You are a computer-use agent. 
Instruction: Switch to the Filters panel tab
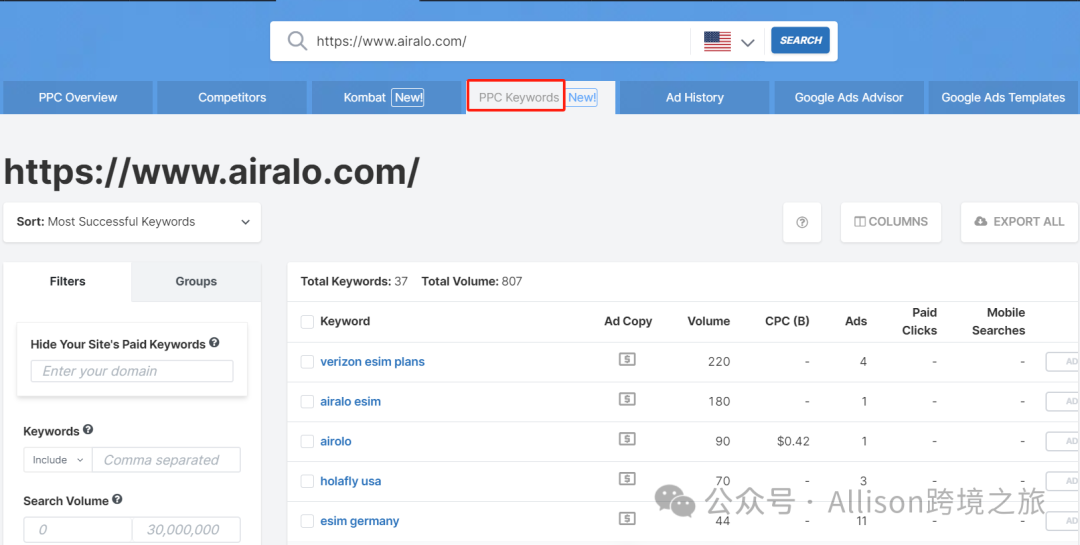(68, 281)
